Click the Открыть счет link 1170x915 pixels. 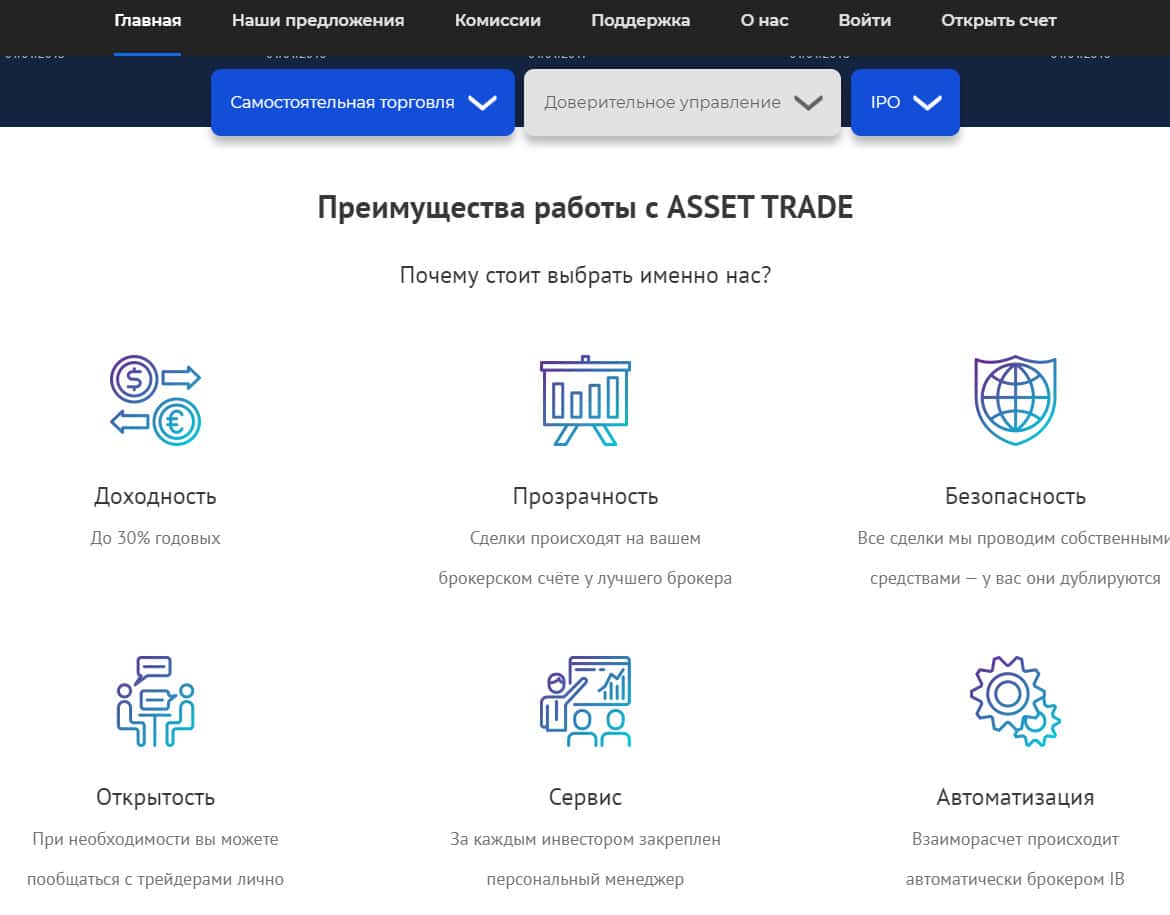pyautogui.click(x=998, y=21)
